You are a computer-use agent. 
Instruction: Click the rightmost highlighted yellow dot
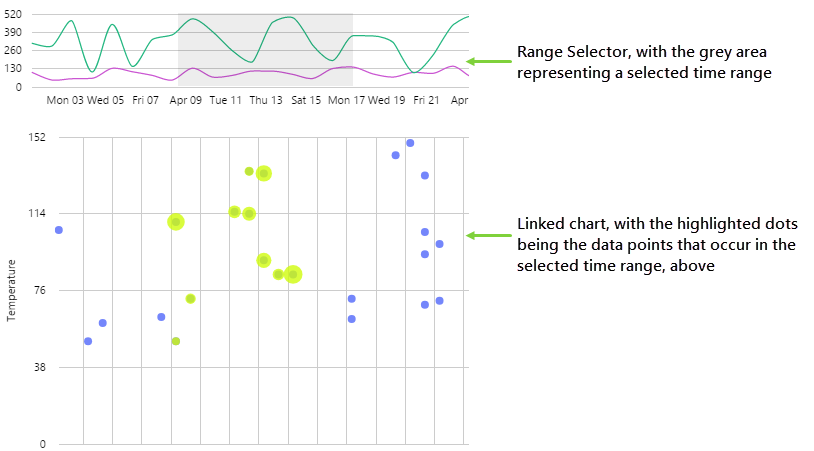[x=293, y=274]
